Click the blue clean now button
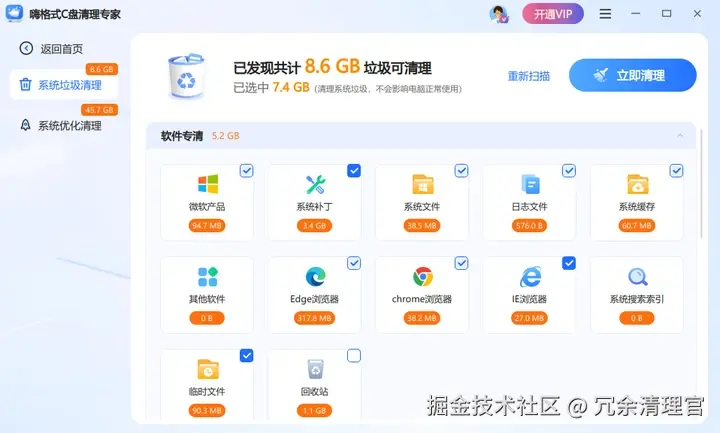 coord(632,75)
